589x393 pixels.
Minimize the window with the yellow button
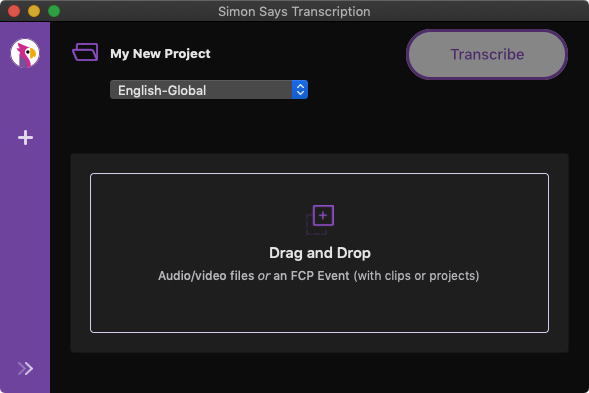34,11
